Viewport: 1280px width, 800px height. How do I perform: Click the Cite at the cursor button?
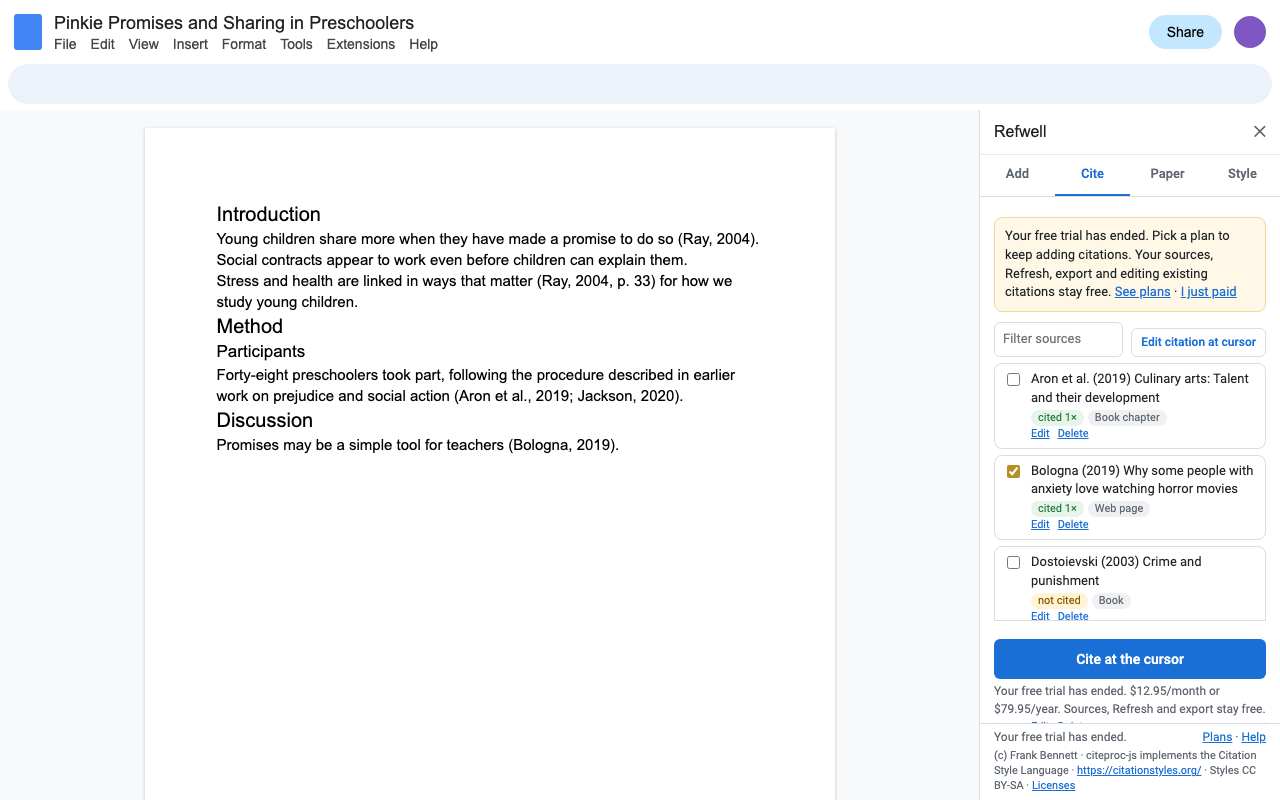click(1130, 659)
